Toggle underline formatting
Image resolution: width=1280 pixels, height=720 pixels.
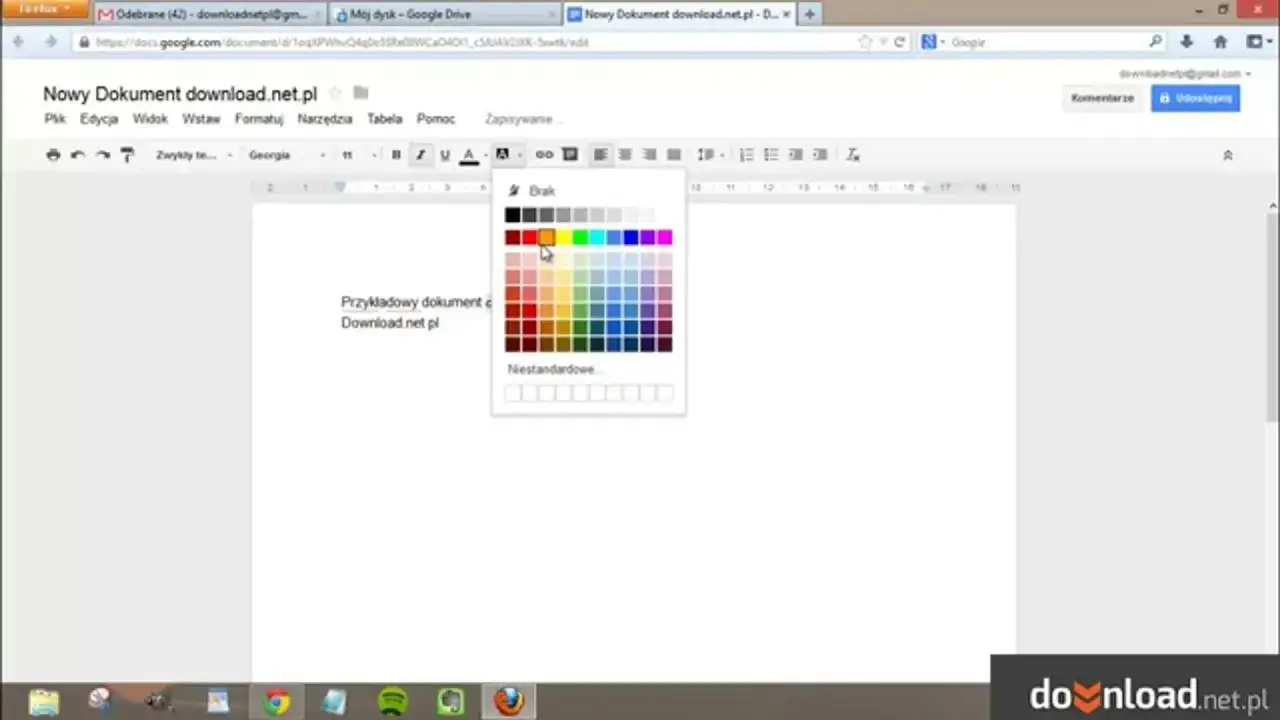point(445,155)
